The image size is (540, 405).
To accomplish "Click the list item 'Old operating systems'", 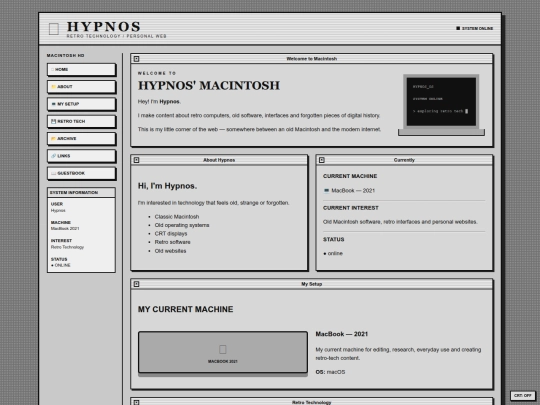I will point(182,225).
